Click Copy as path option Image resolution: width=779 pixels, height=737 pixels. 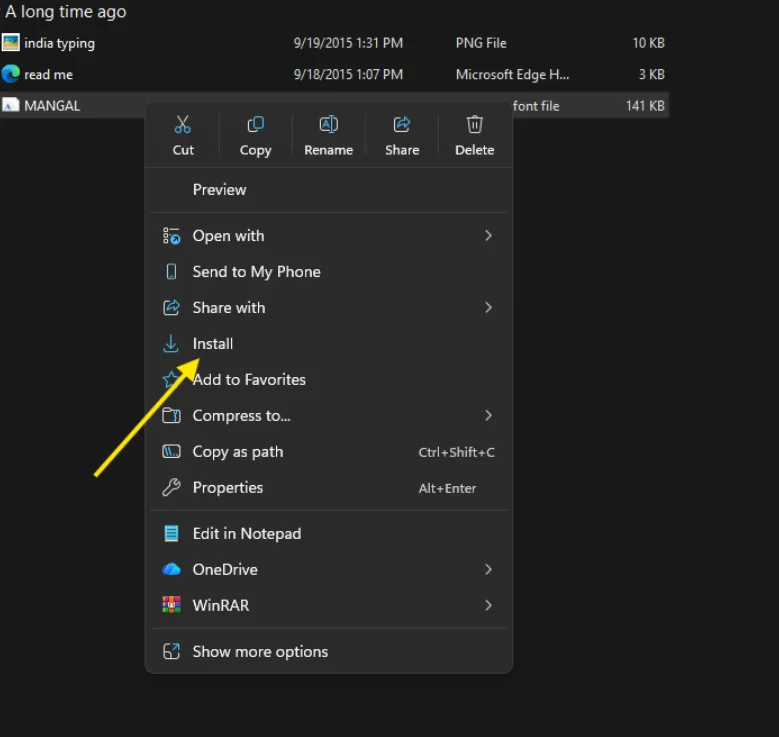coord(237,452)
